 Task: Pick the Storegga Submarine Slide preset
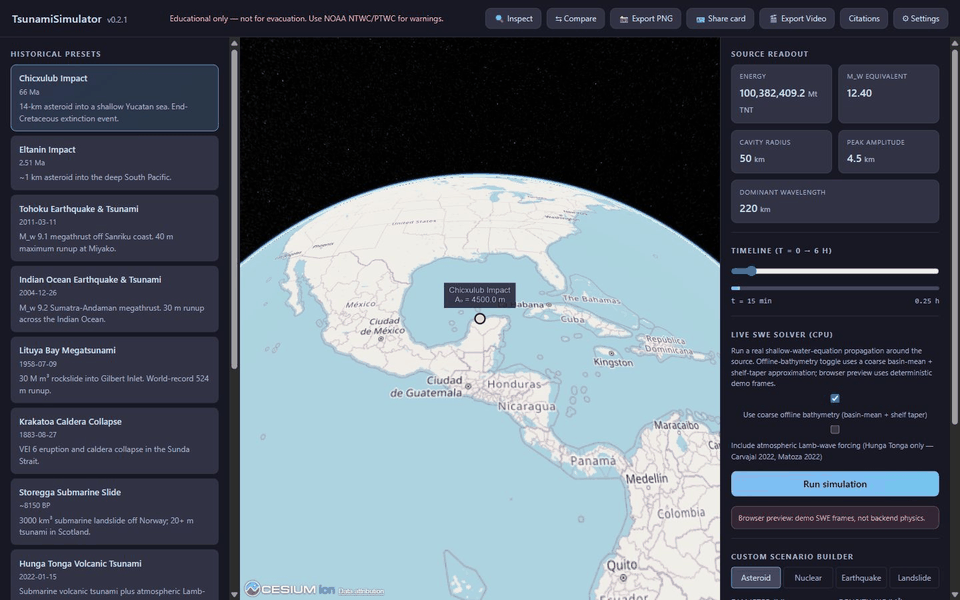pyautogui.click(x=114, y=512)
